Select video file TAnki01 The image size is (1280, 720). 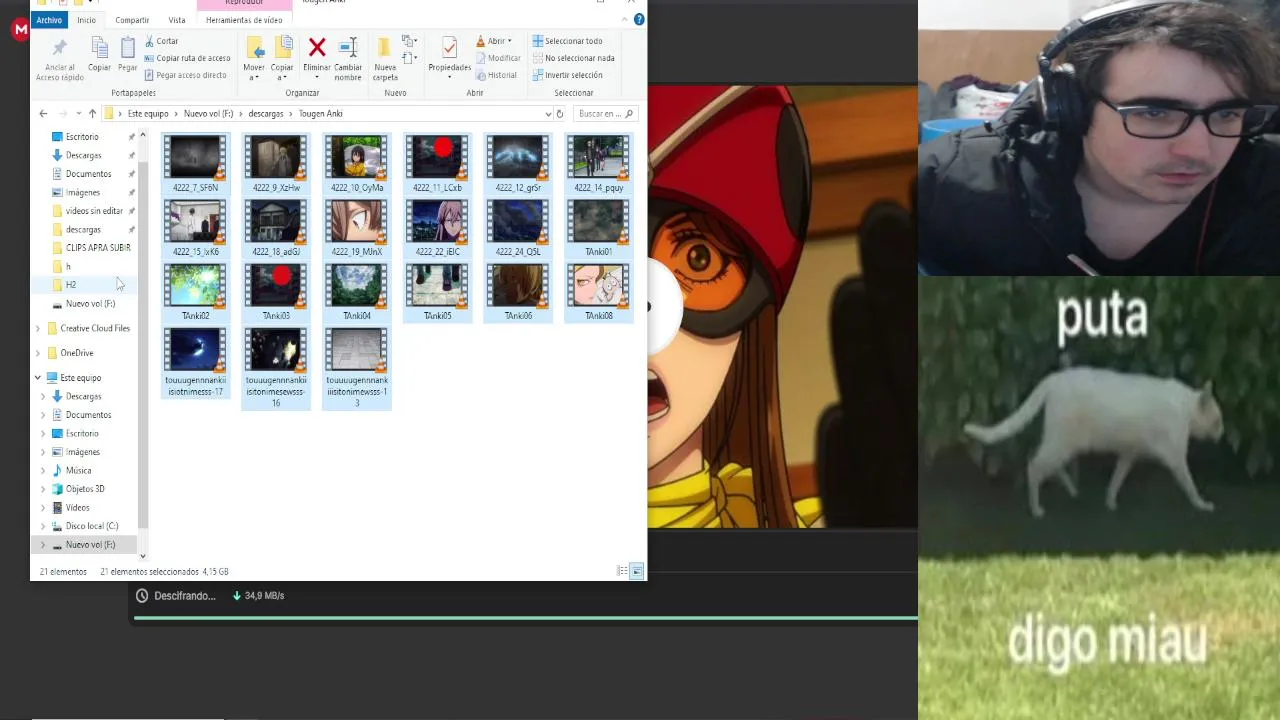point(599,228)
